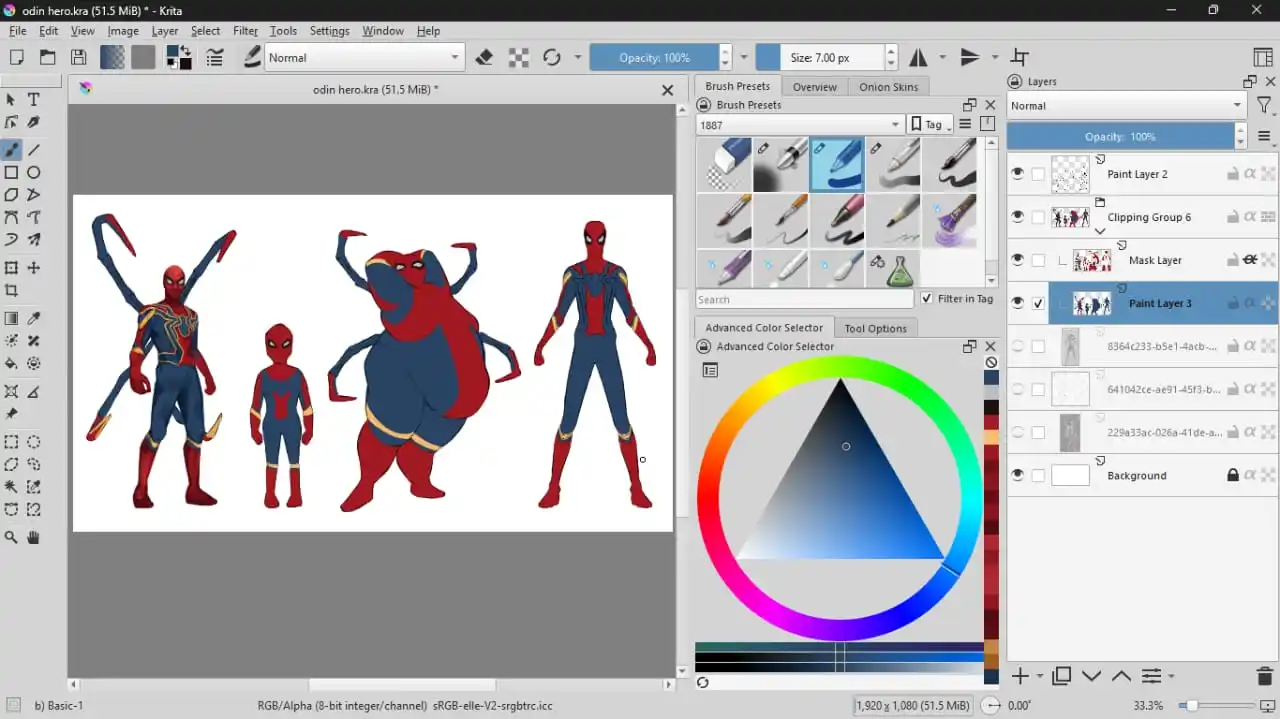Hide Paint Layer 3 visibility eye
The height and width of the screenshot is (719, 1280).
(x=1018, y=303)
